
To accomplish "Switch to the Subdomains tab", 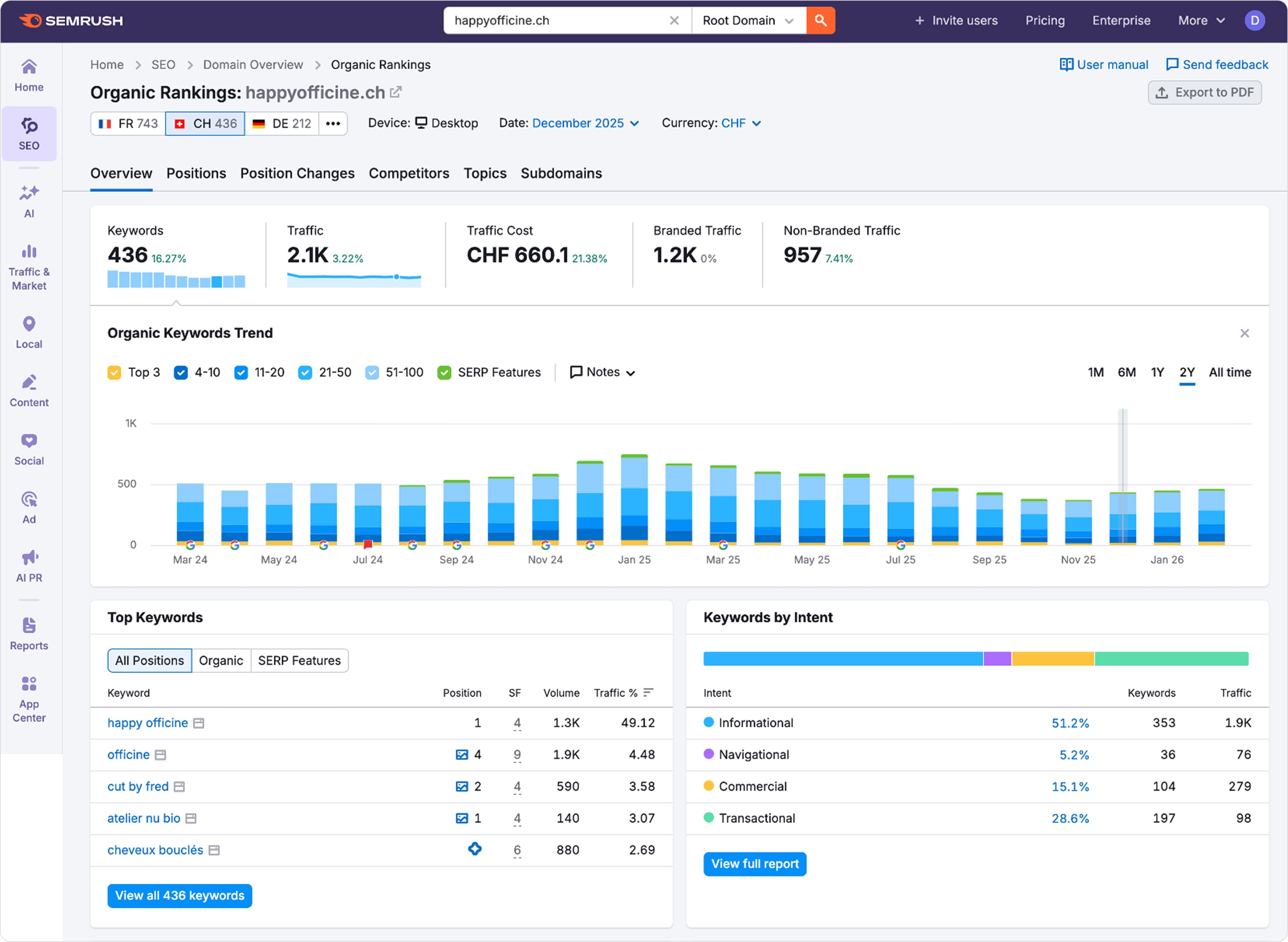I will click(561, 173).
